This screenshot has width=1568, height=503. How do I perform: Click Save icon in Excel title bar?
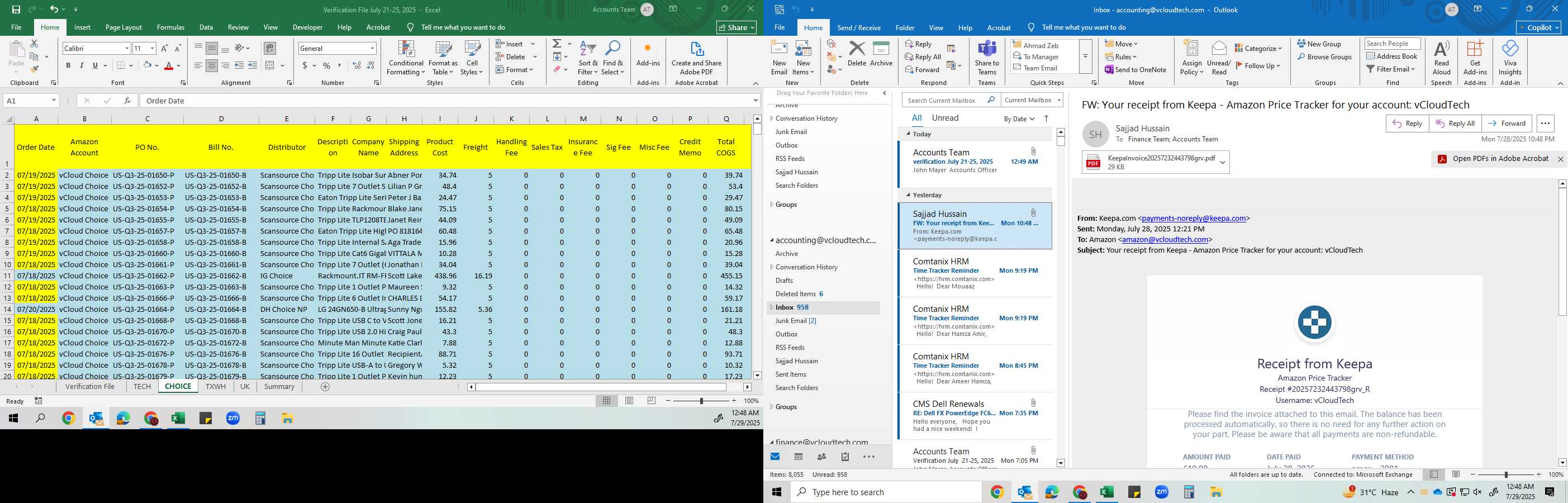[16, 10]
